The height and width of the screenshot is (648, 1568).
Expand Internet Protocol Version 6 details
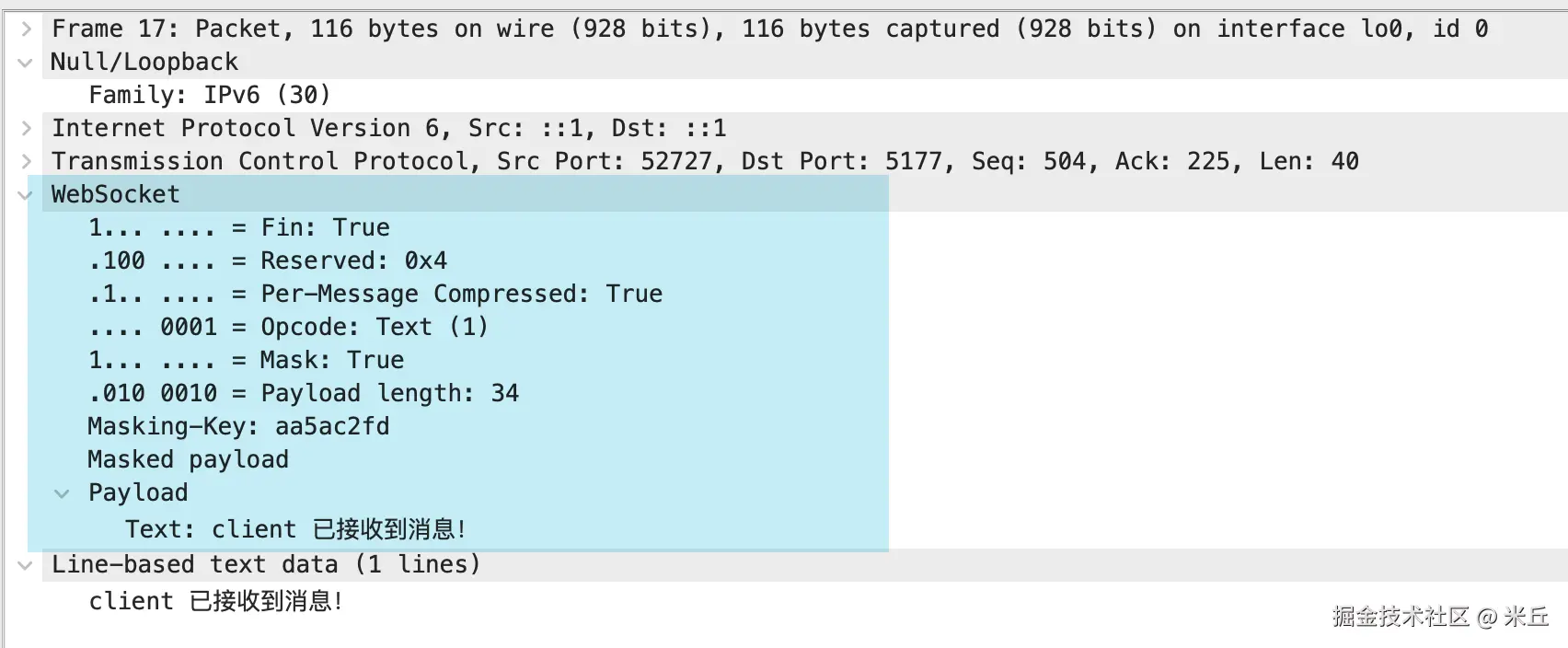26,128
